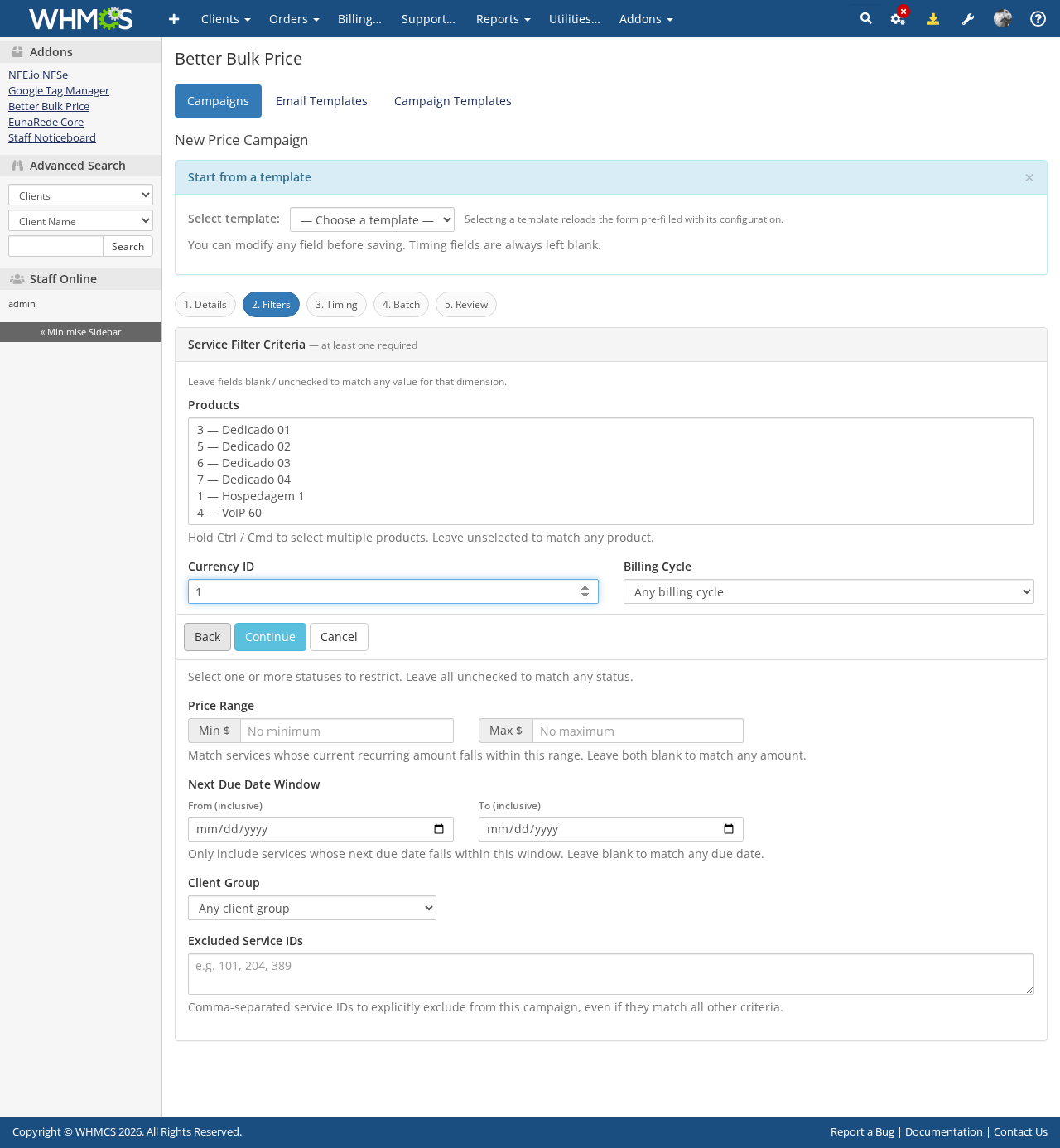Open the quick shortcuts plus icon

[x=173, y=18]
